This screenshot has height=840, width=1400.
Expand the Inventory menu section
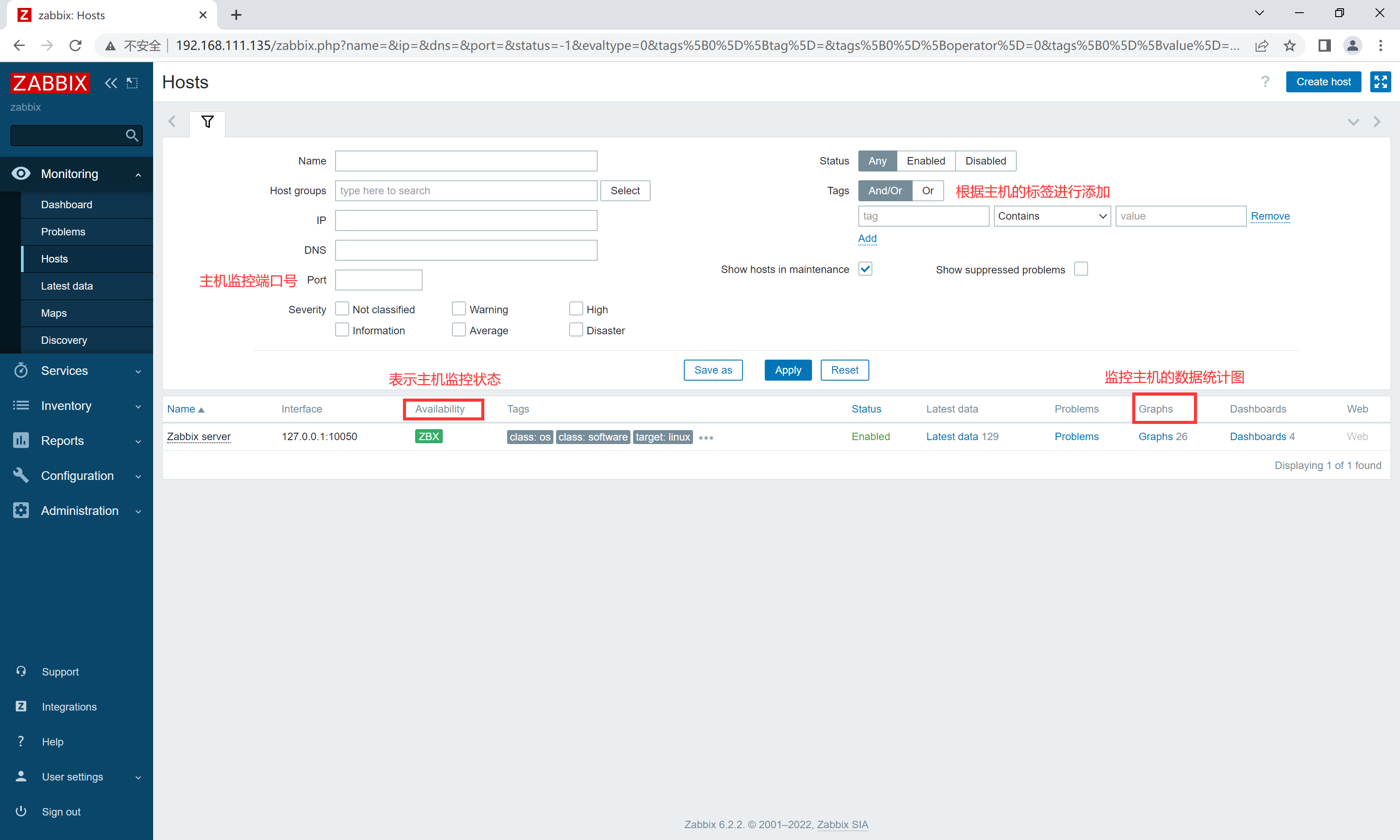click(x=77, y=406)
